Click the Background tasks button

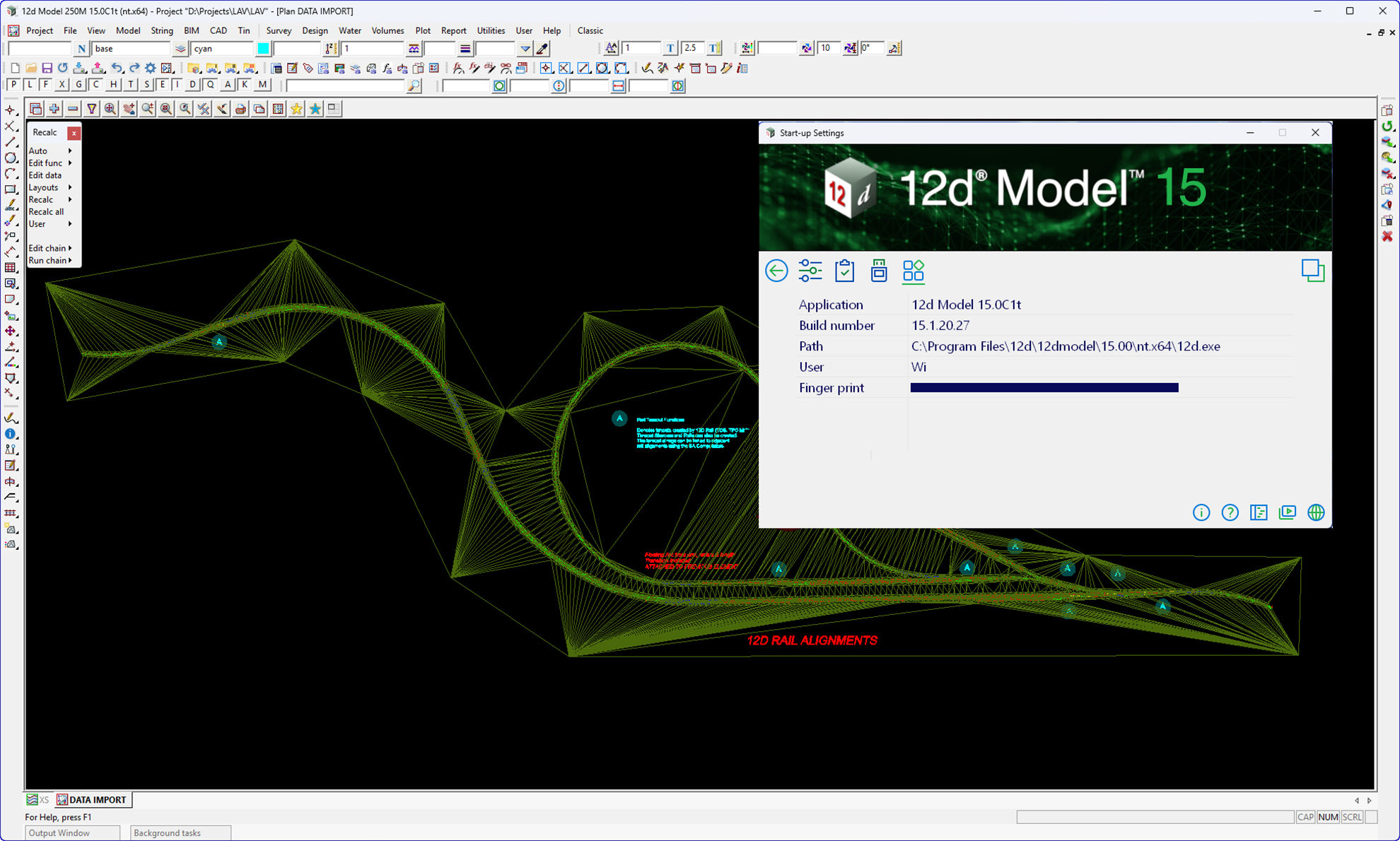[180, 833]
